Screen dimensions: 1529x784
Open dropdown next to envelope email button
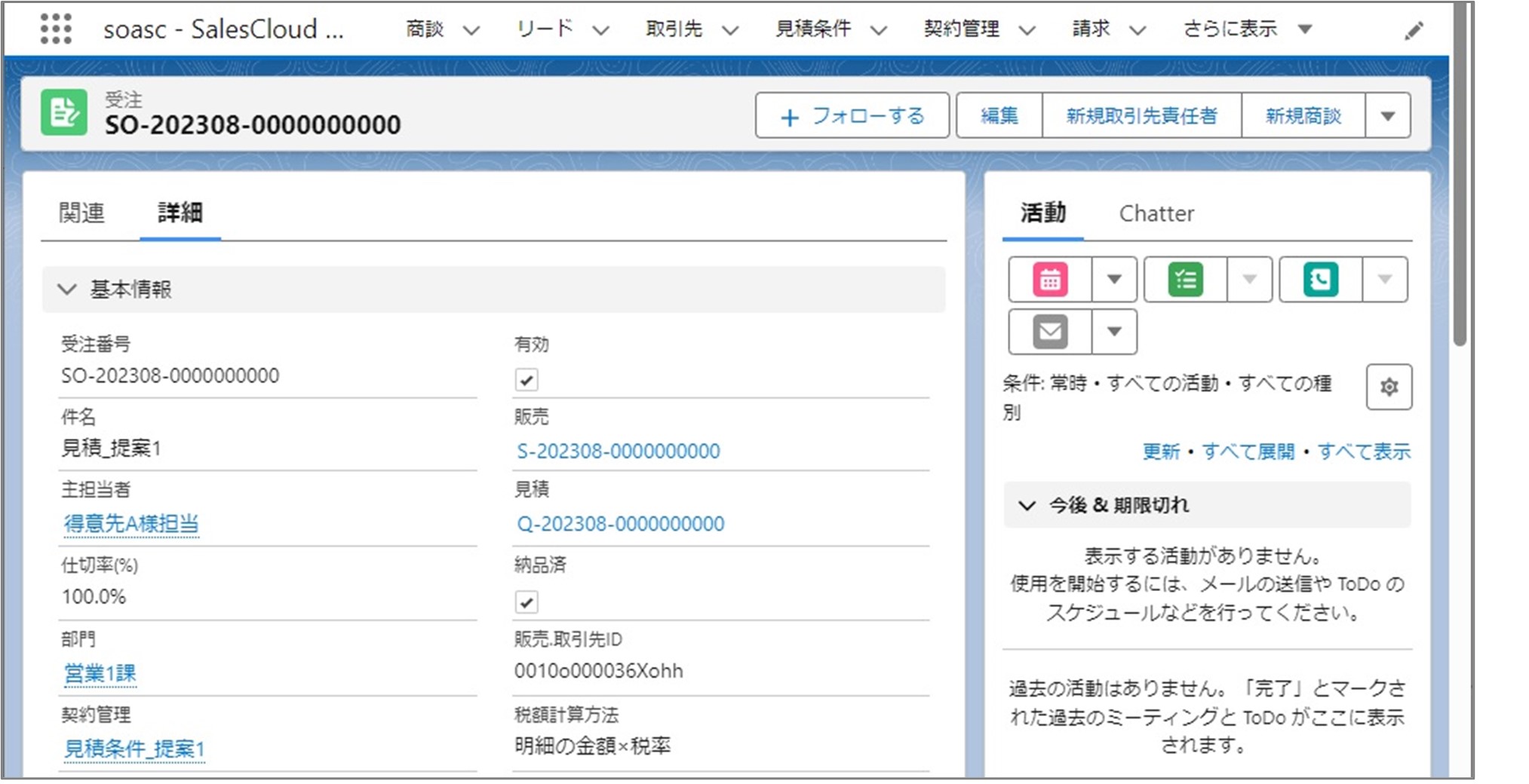(1114, 332)
